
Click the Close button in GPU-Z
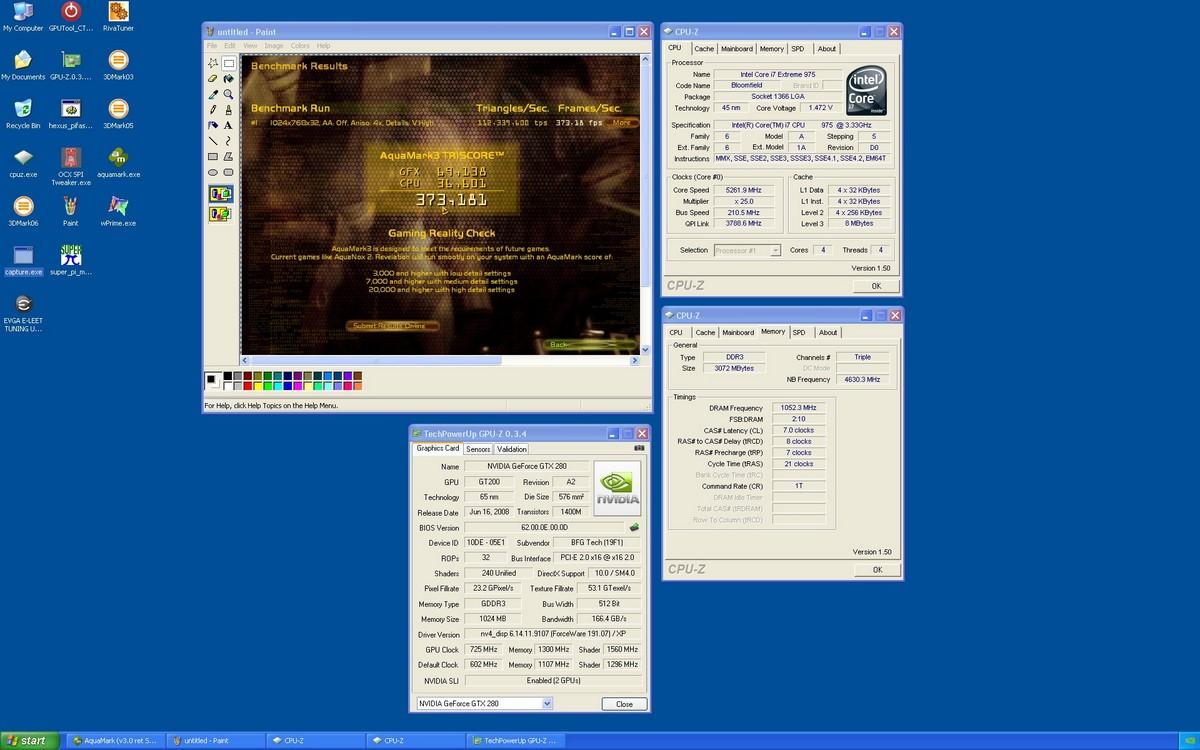[x=624, y=704]
